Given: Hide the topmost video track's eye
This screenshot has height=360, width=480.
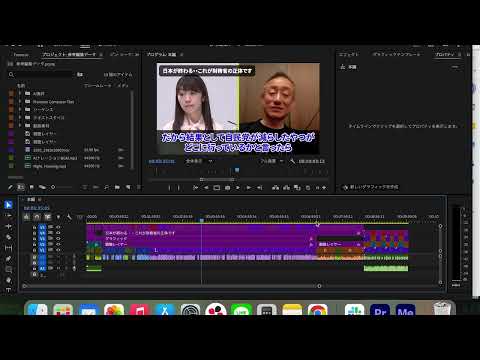Looking at the screenshot, I should click(x=58, y=227).
